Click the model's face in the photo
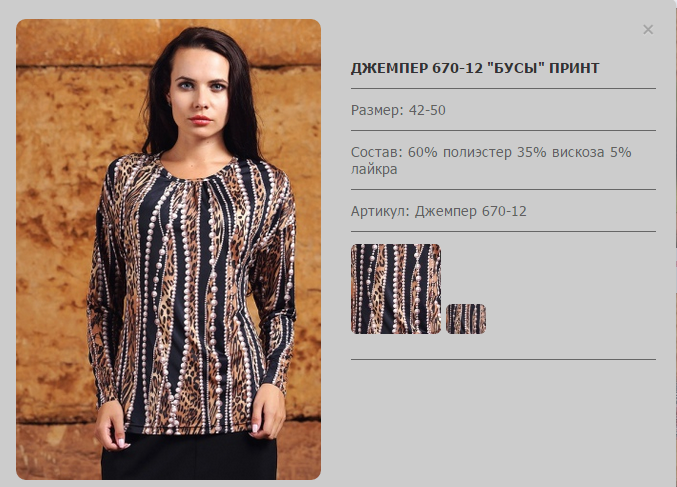The image size is (677, 487). click(x=200, y=93)
